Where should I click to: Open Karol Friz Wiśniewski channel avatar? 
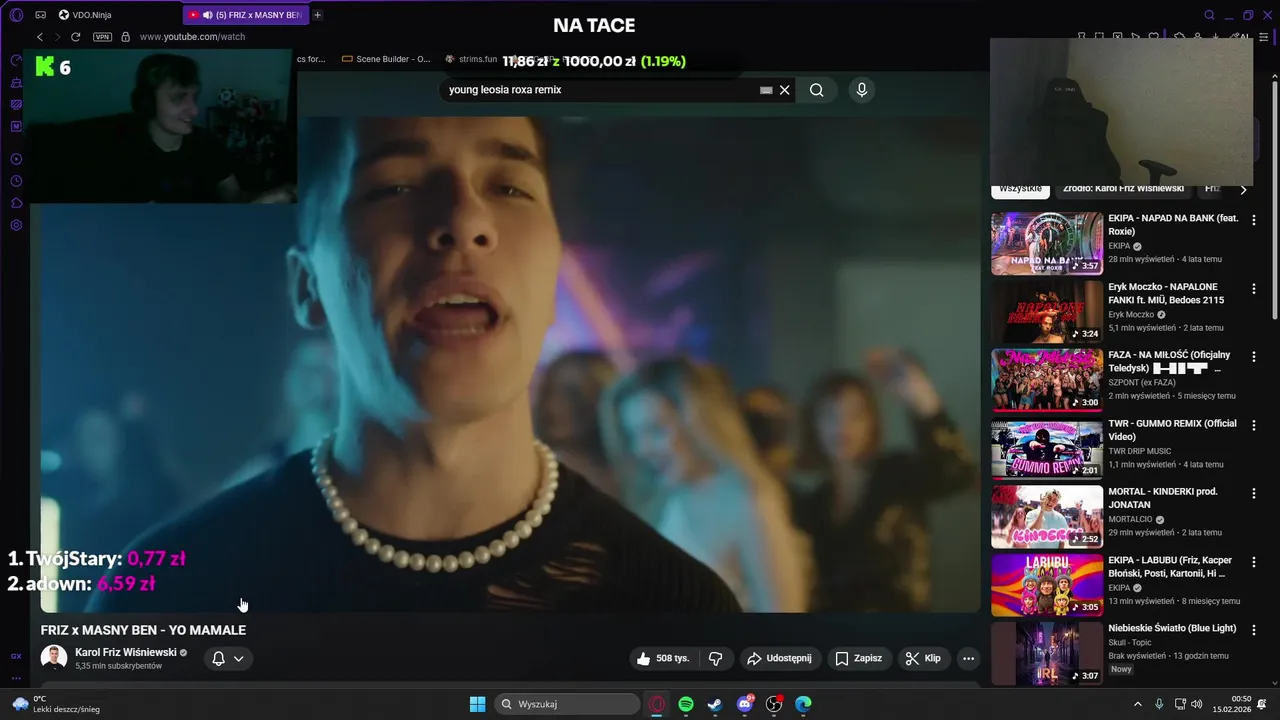coord(54,658)
